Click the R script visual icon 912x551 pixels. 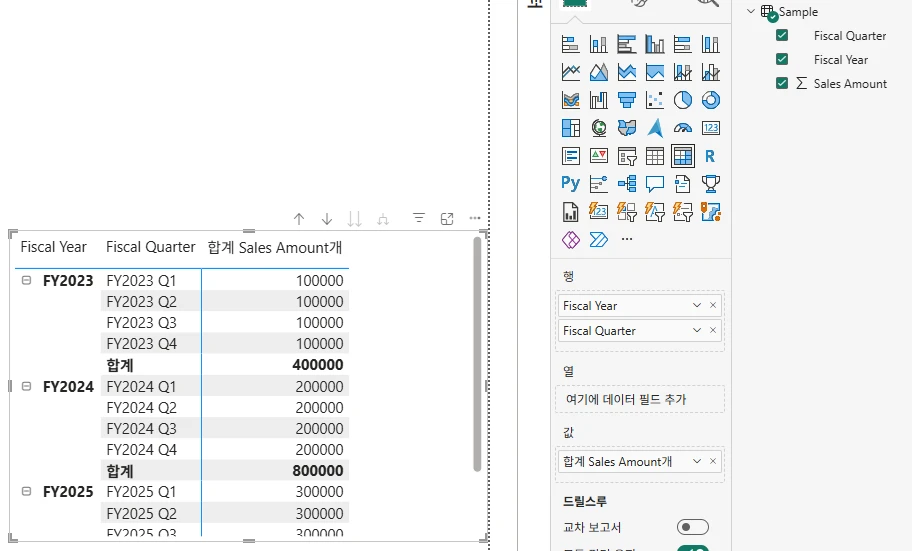[711, 156]
